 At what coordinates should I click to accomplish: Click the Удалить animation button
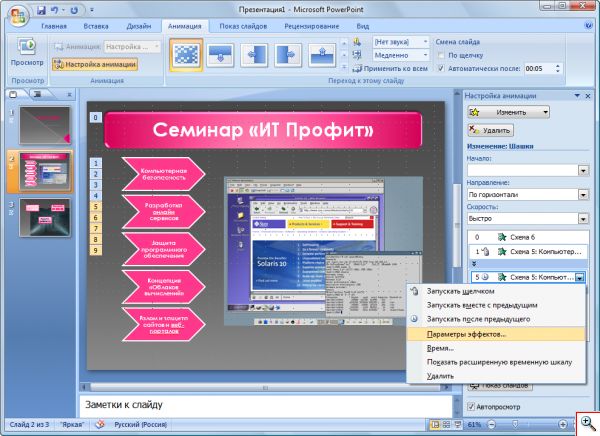click(x=491, y=131)
